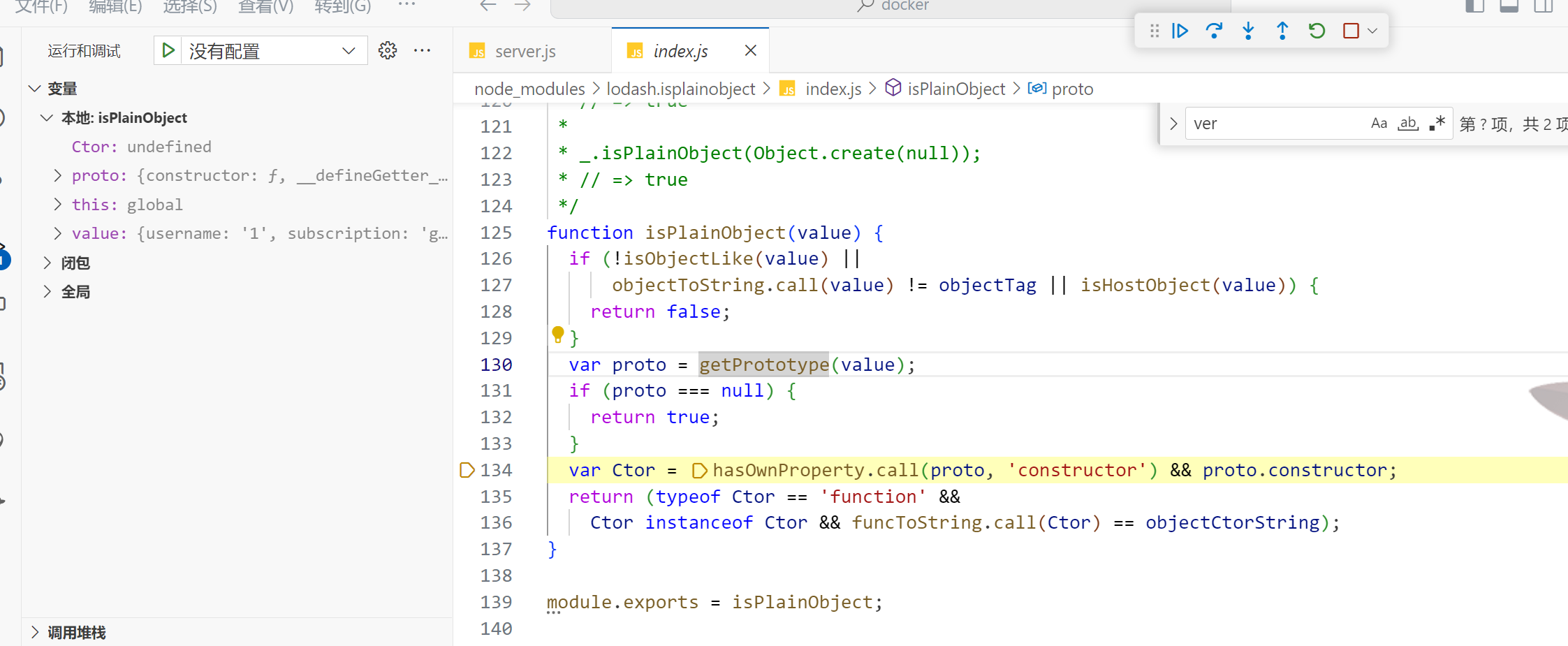Open the 选择(S) menu

pyautogui.click(x=190, y=6)
